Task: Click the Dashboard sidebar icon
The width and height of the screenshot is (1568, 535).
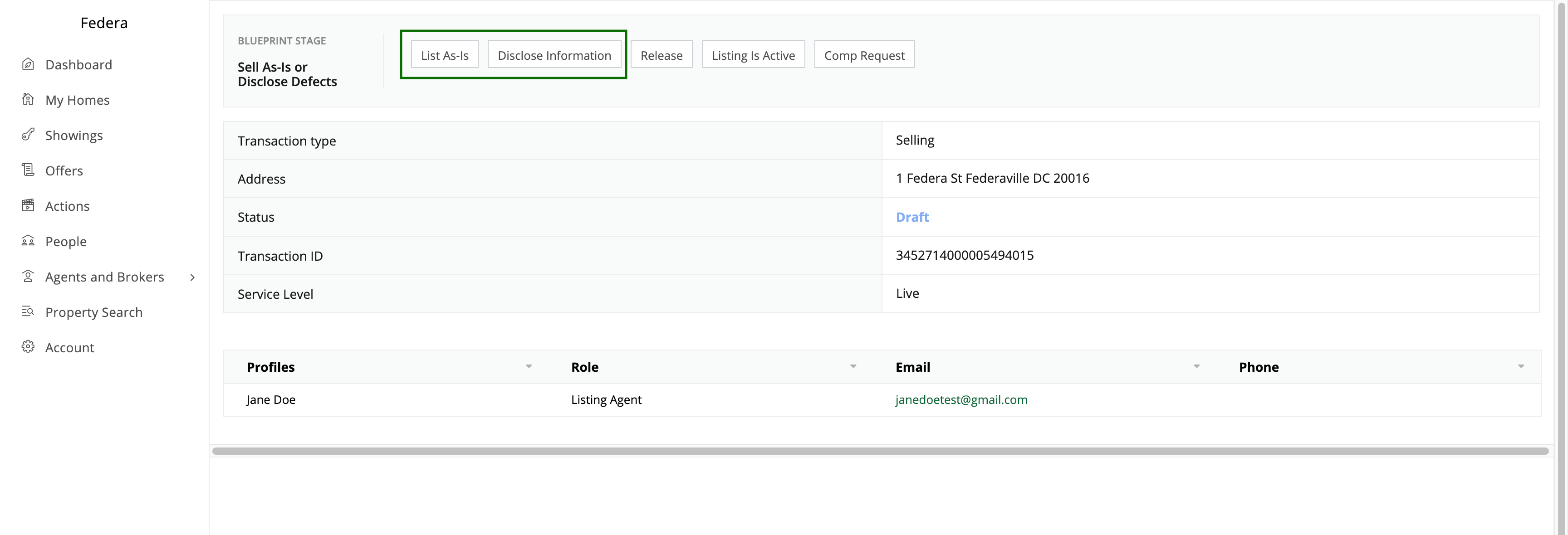Action: [x=28, y=64]
